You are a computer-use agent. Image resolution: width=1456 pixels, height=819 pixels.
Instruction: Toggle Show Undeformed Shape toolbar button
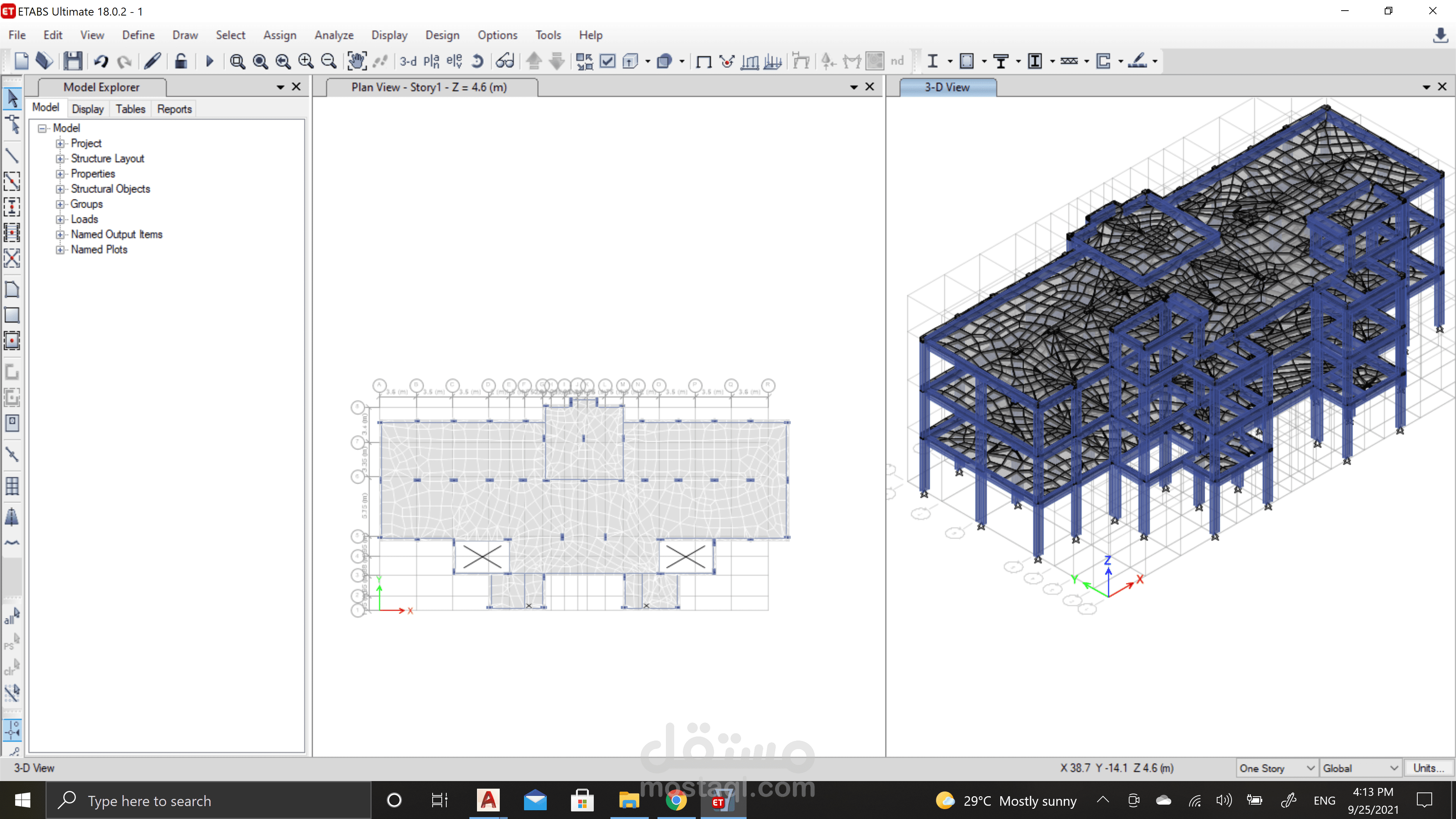pos(703,61)
